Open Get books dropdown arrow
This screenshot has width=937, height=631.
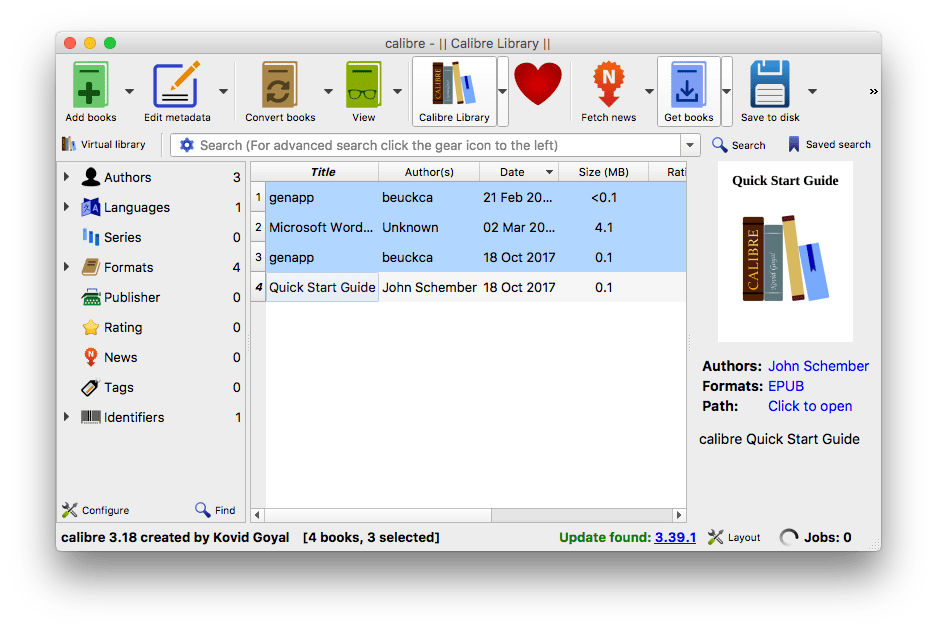click(x=727, y=91)
